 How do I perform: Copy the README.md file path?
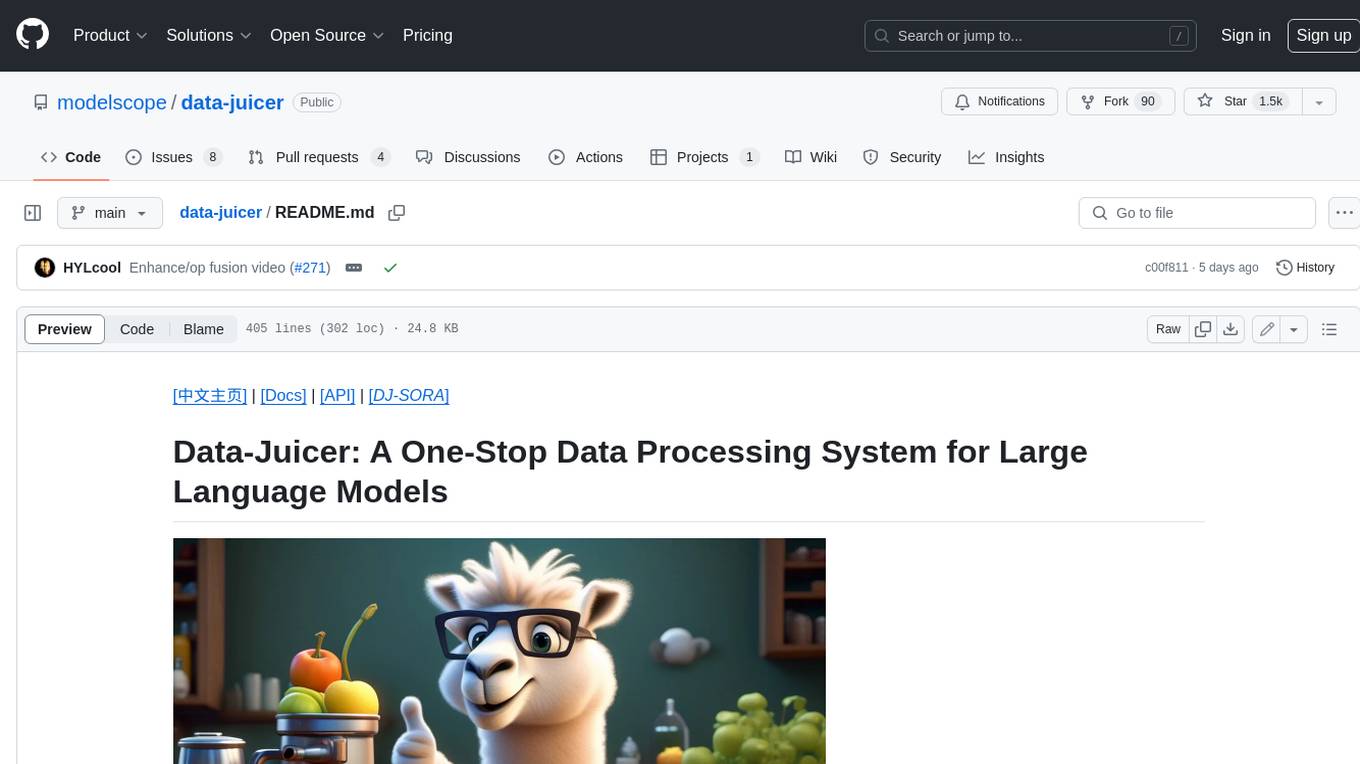click(x=397, y=213)
